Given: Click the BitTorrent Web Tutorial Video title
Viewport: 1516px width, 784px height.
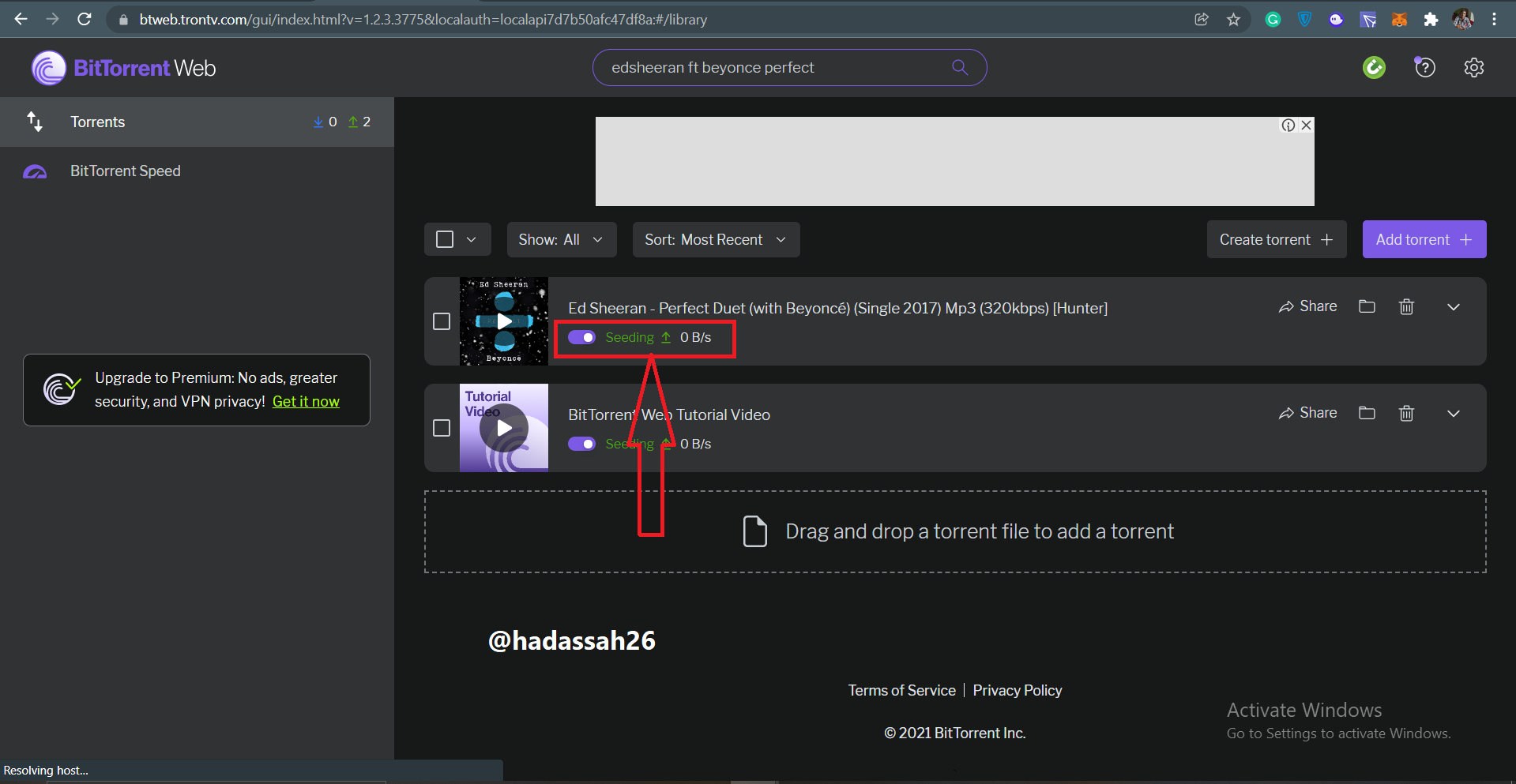Looking at the screenshot, I should [x=669, y=415].
